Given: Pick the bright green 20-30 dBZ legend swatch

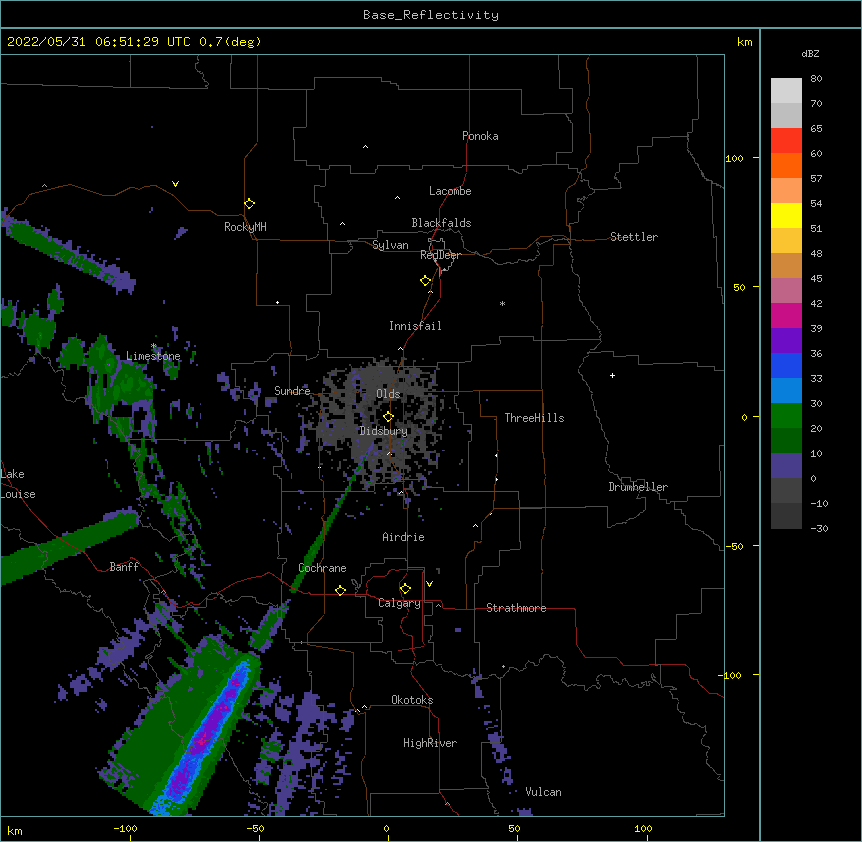Looking at the screenshot, I should point(786,416).
